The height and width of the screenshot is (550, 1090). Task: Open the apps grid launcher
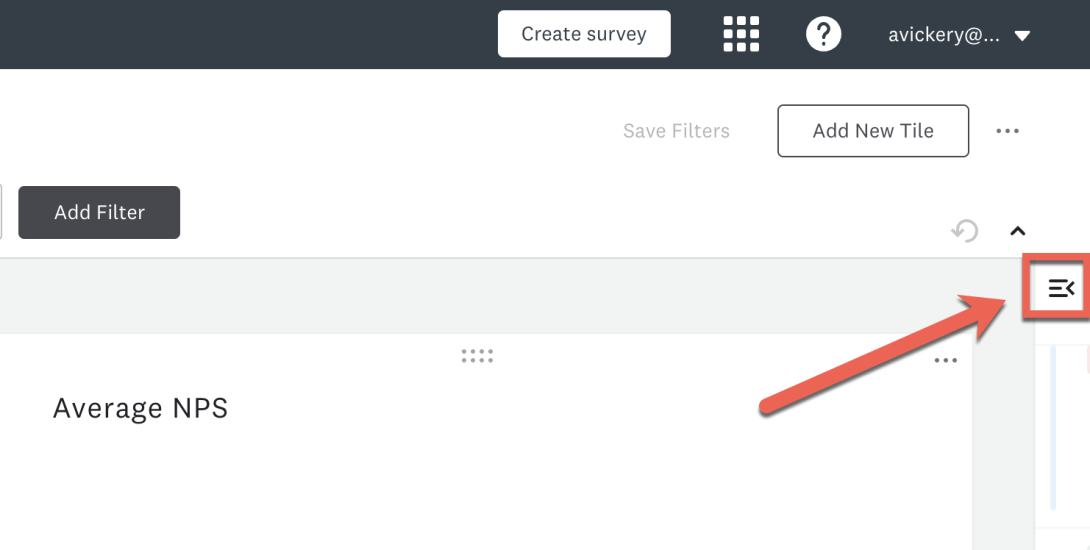click(x=741, y=34)
